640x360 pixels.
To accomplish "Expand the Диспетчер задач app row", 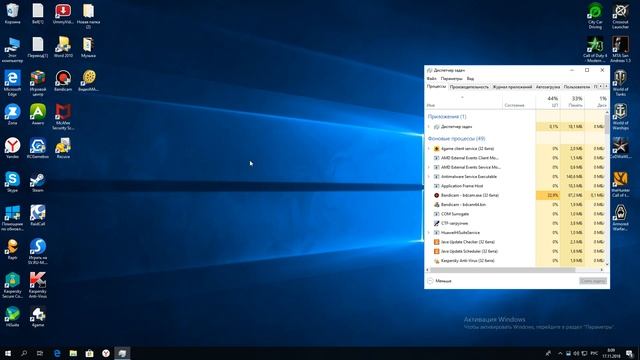I will (429, 127).
